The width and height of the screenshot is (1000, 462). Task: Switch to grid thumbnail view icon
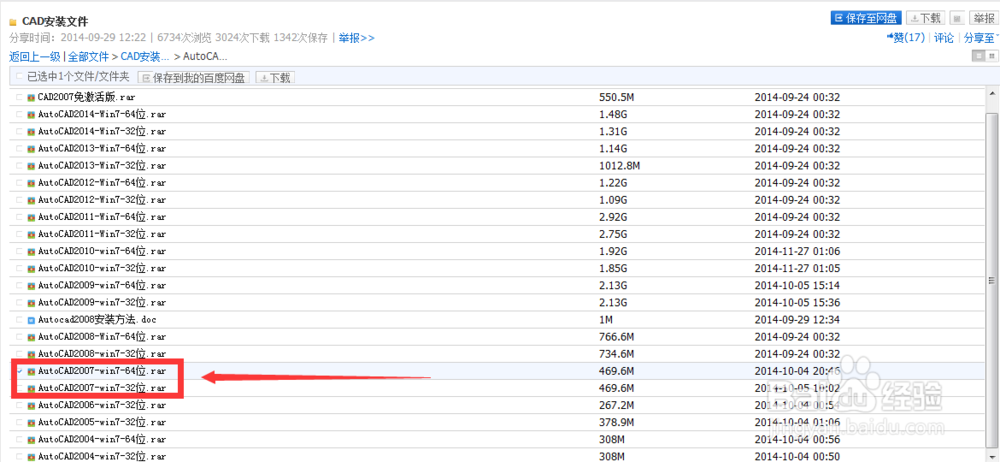point(992,56)
